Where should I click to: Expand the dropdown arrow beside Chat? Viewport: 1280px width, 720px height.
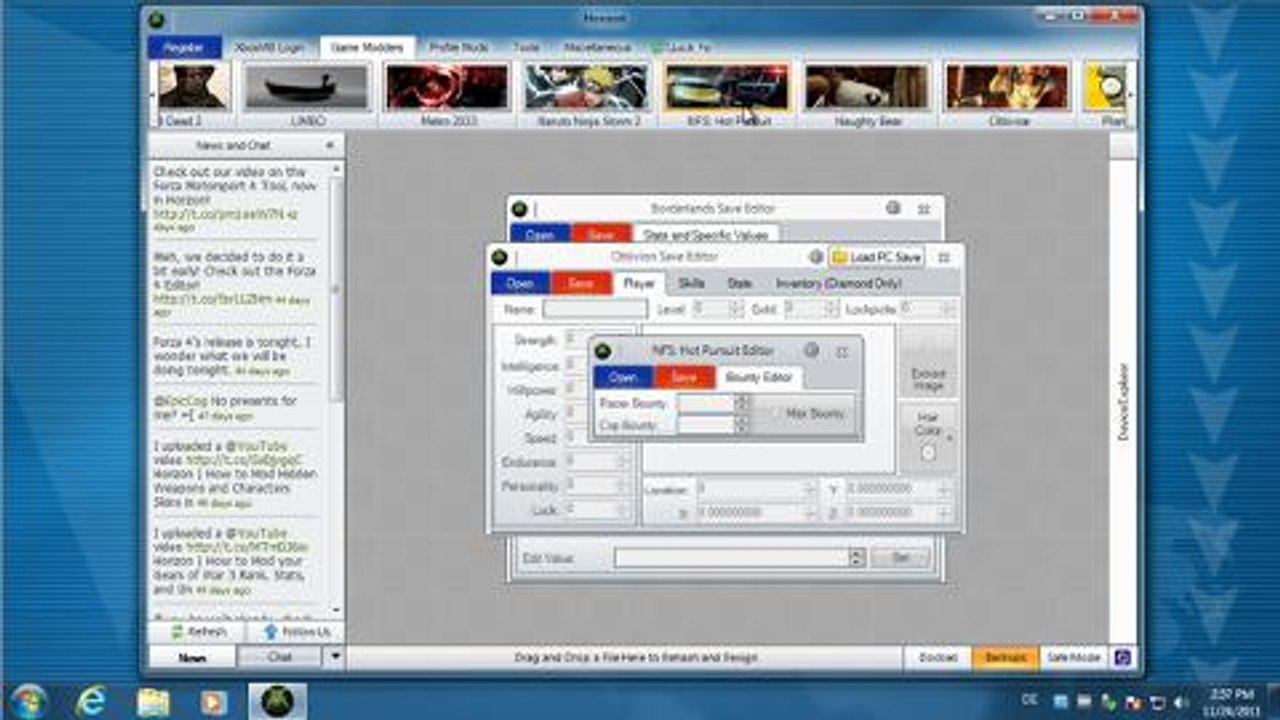click(x=336, y=657)
